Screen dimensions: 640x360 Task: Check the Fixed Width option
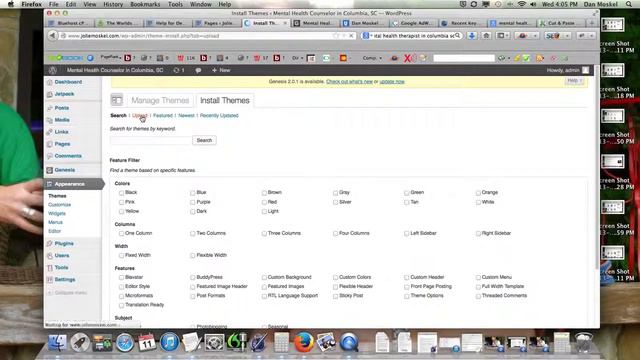point(121,256)
